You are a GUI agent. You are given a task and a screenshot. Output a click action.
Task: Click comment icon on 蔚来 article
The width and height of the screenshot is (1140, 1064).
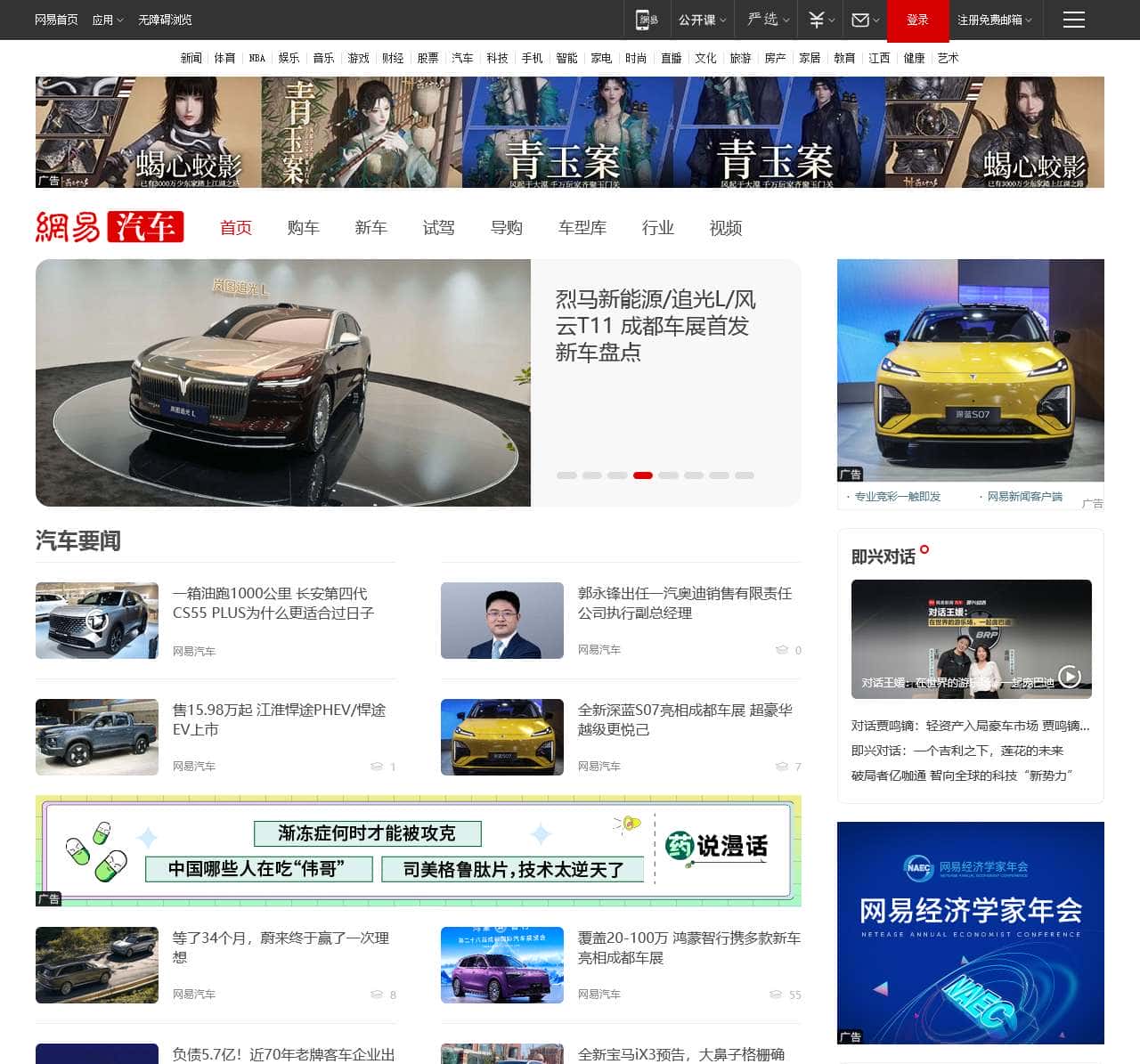[x=377, y=995]
